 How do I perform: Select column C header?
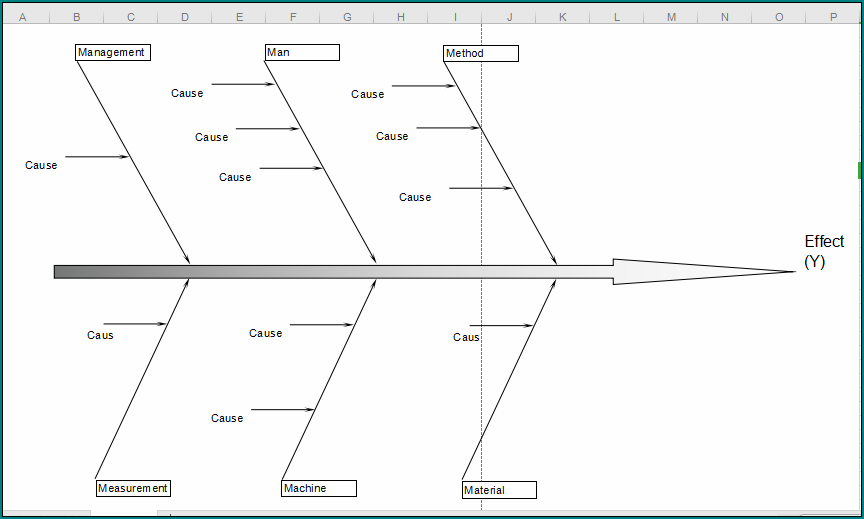pos(131,17)
